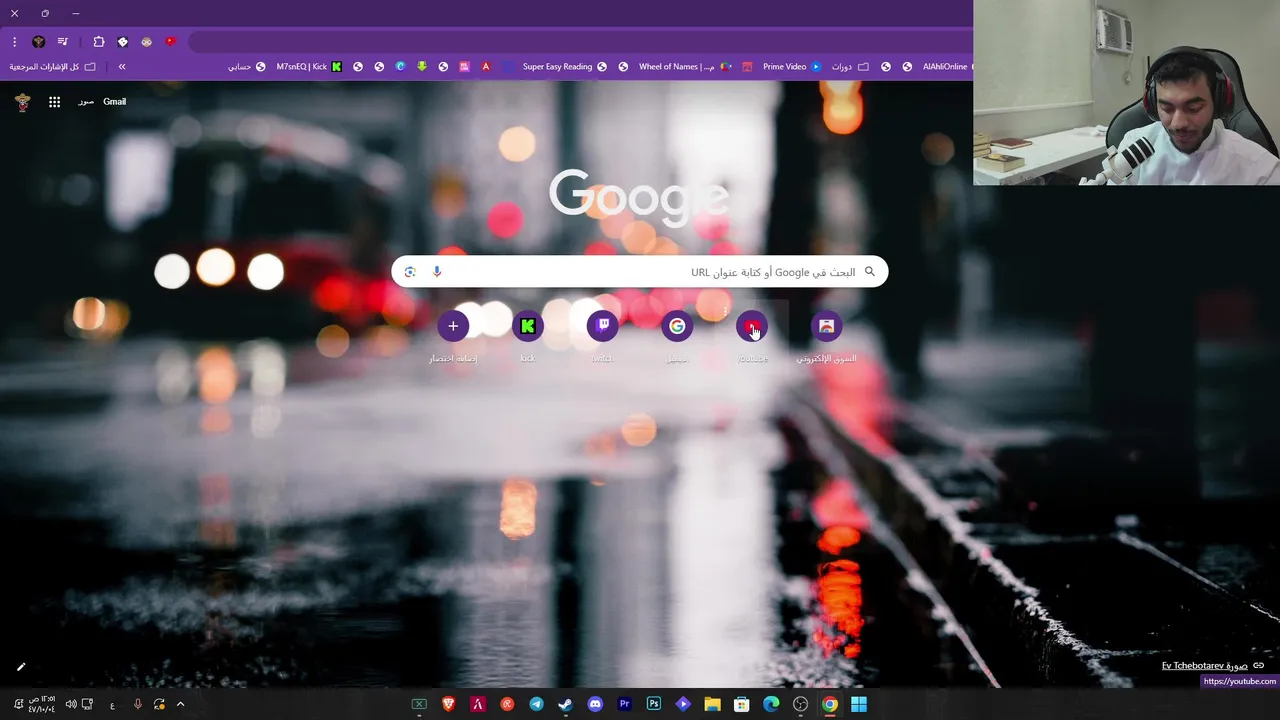Open Discord from the taskbar
The width and height of the screenshot is (1280, 720).
click(x=595, y=704)
